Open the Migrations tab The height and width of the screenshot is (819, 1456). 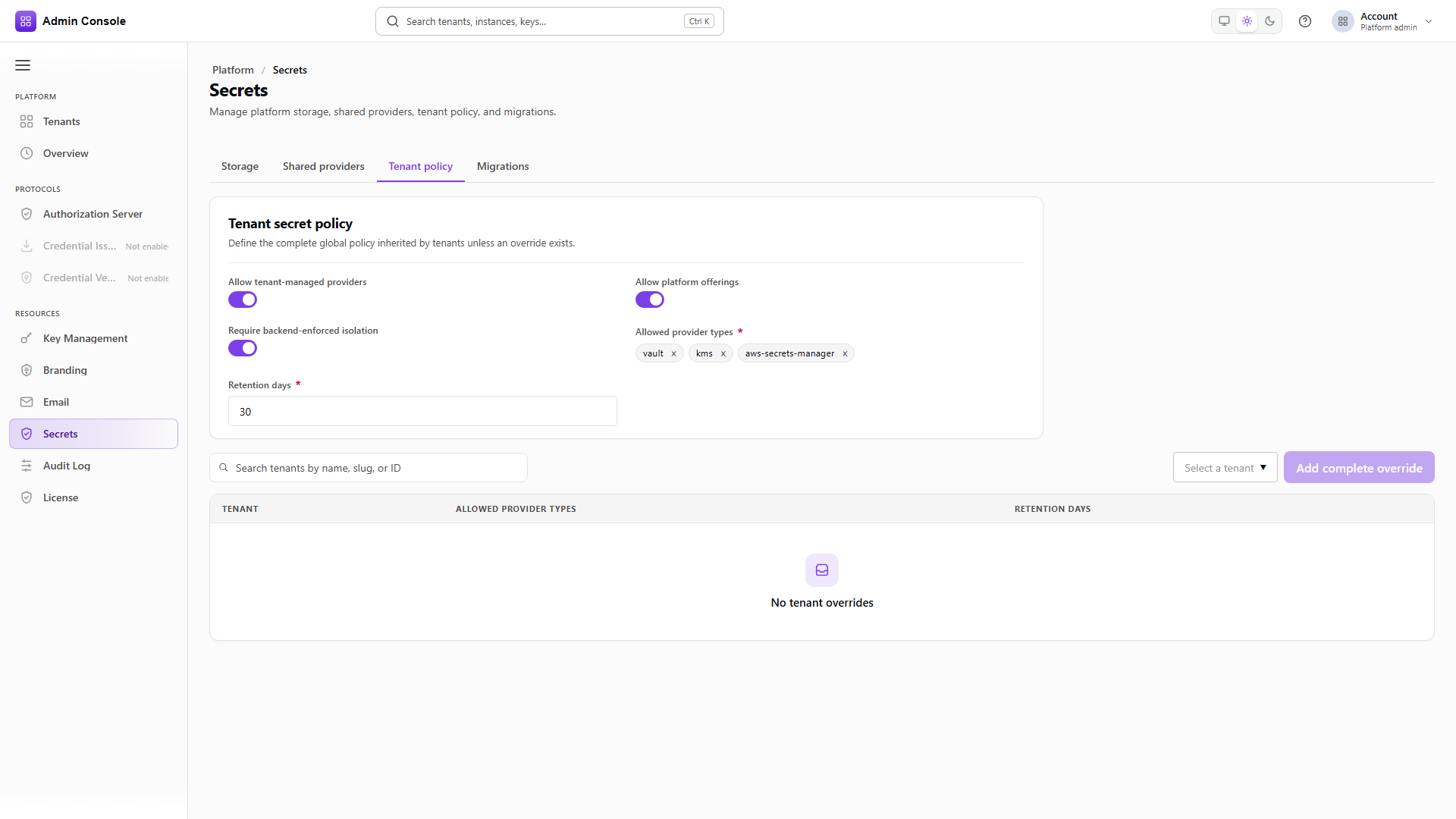[x=503, y=166]
